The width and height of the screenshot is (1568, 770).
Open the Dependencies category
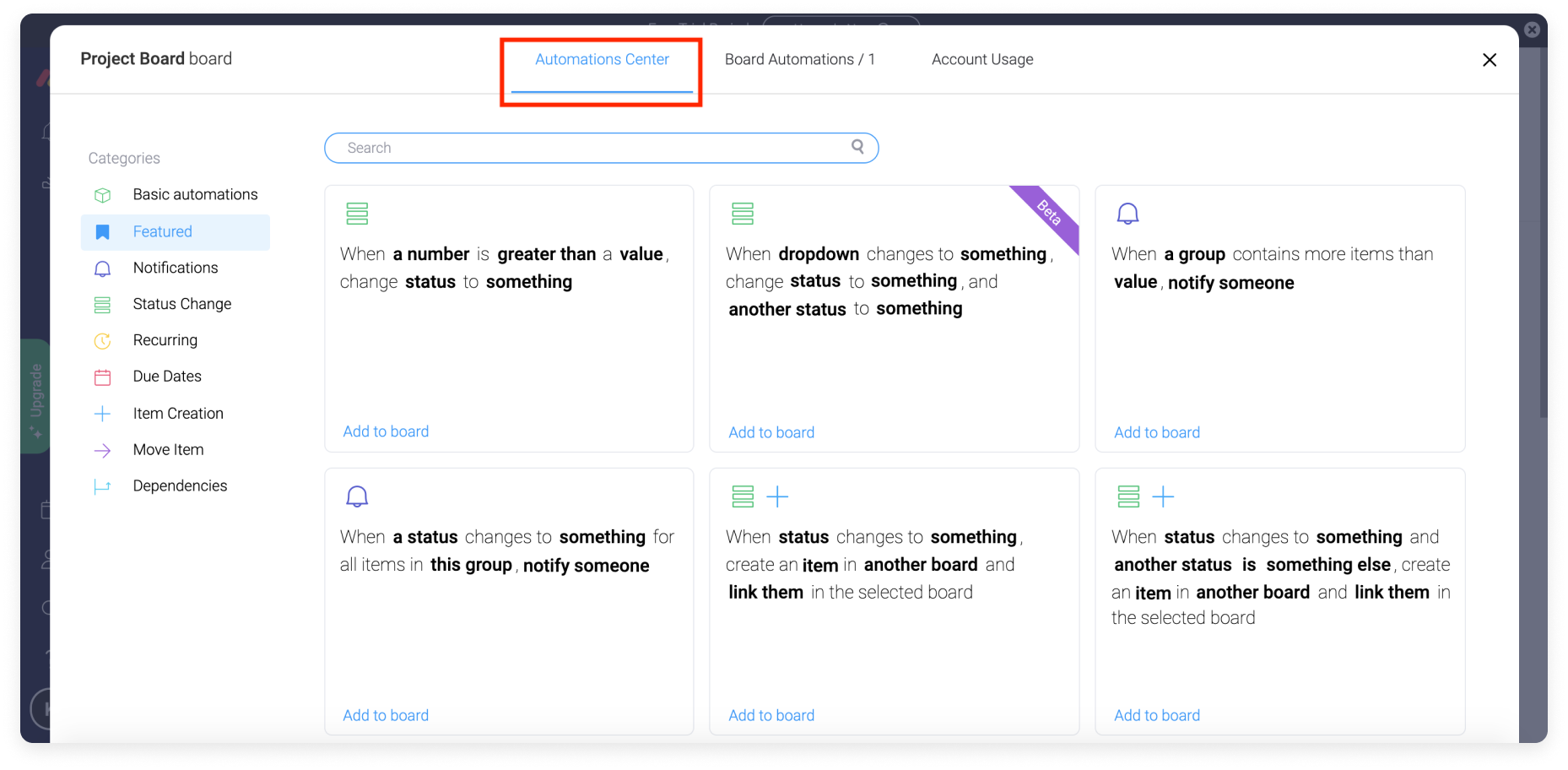(176, 485)
